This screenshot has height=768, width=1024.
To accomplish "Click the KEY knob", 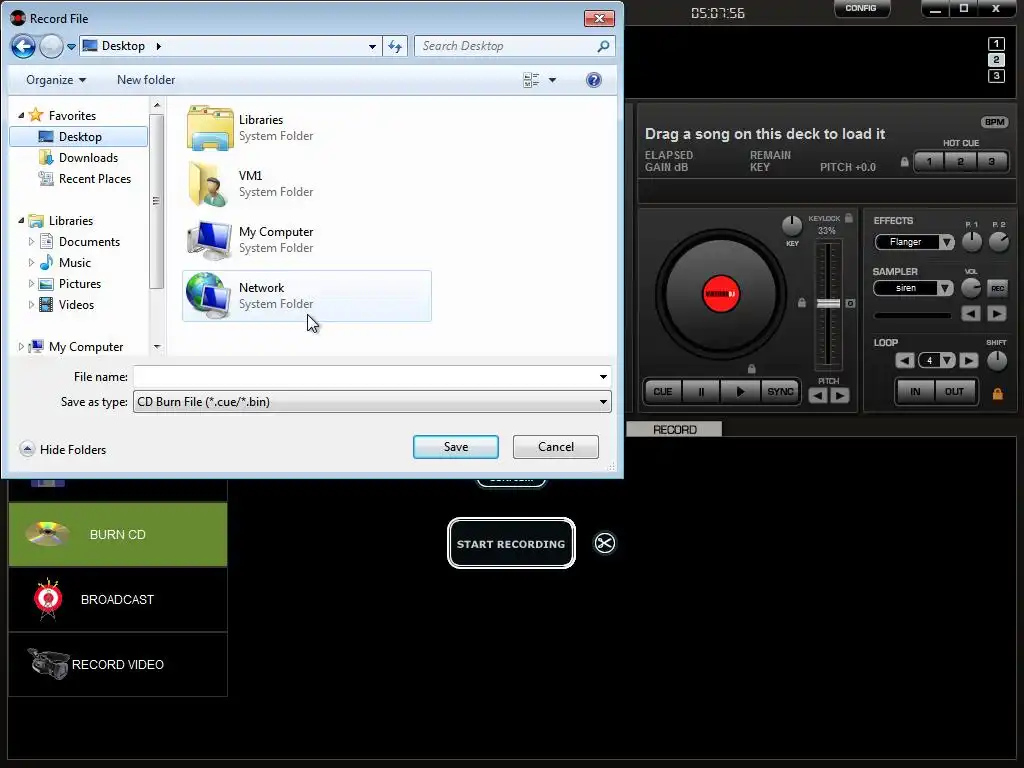I will [792, 226].
